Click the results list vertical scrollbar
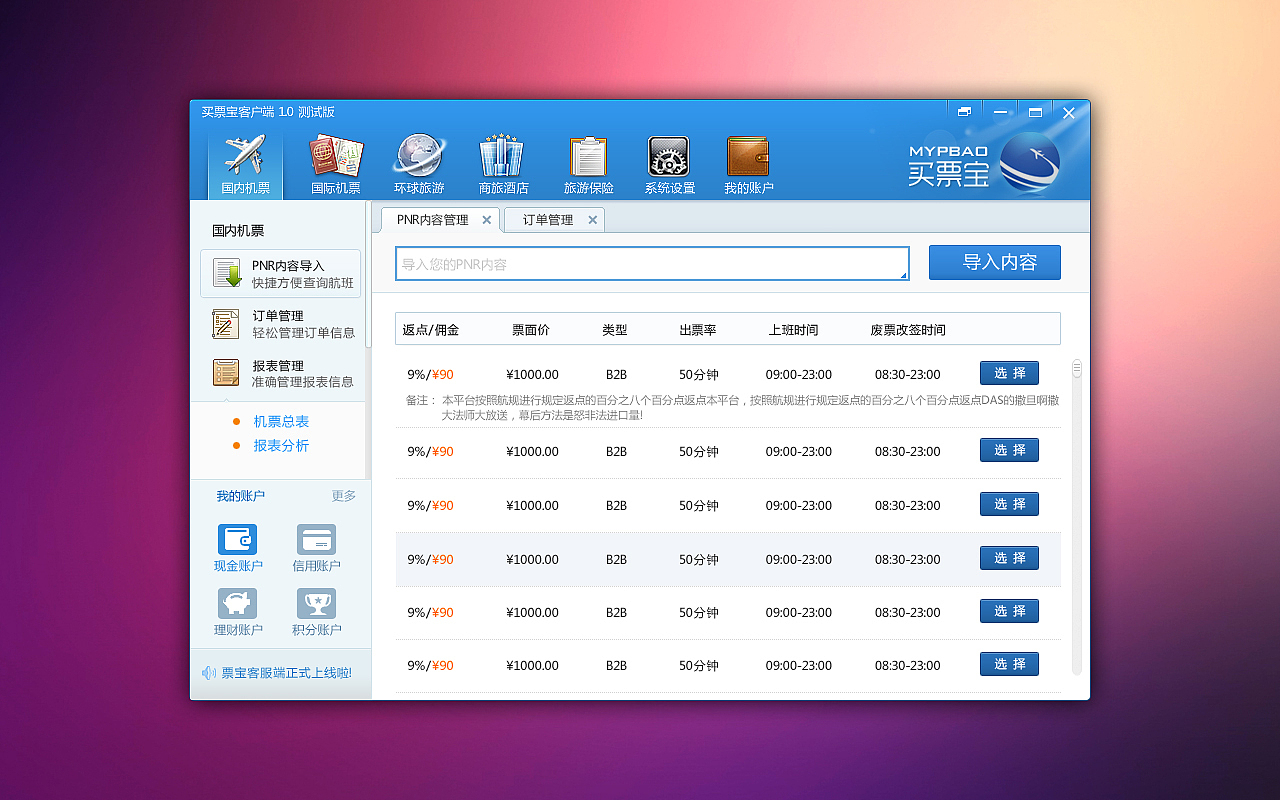This screenshot has height=800, width=1280. tap(1077, 516)
